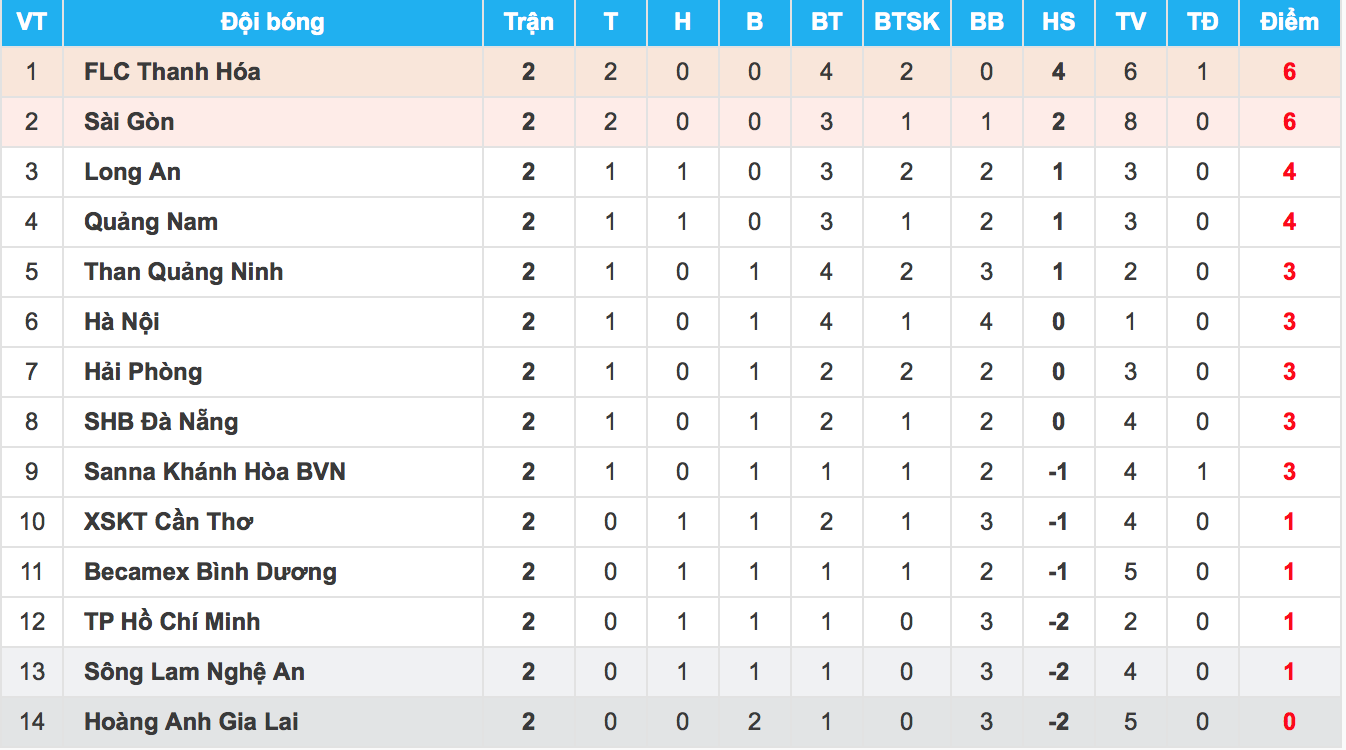Open Hoàng Anh Gia Lai team entry
Image resolution: width=1346 pixels, height=750 pixels.
(191, 722)
